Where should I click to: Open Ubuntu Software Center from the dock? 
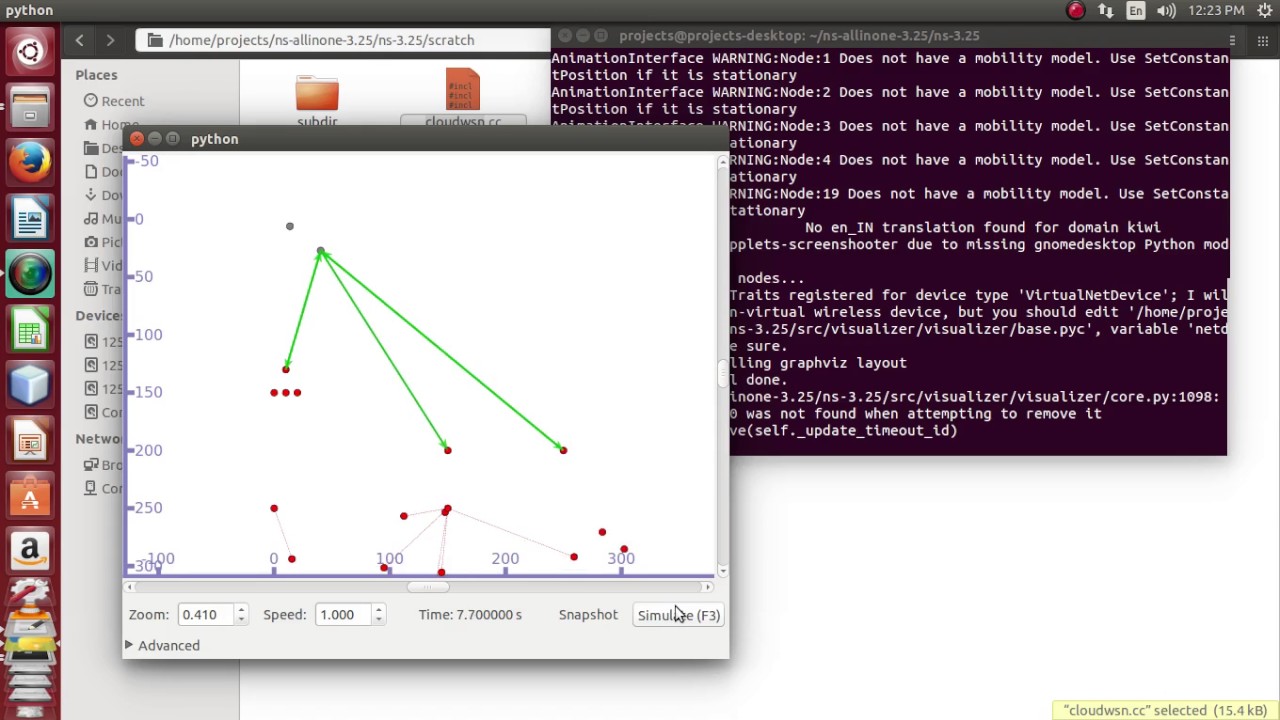coord(30,495)
